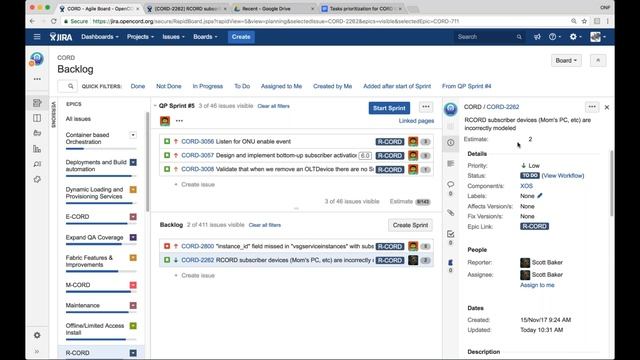Bookmark this page with the star icon
This screenshot has width=640, height=360.
584,21
